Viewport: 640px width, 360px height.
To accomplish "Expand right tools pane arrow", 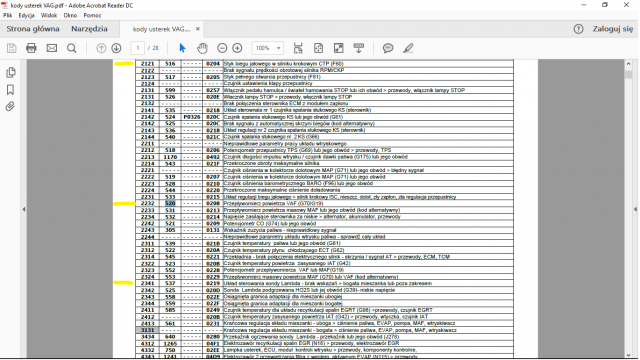I will coord(636,209).
